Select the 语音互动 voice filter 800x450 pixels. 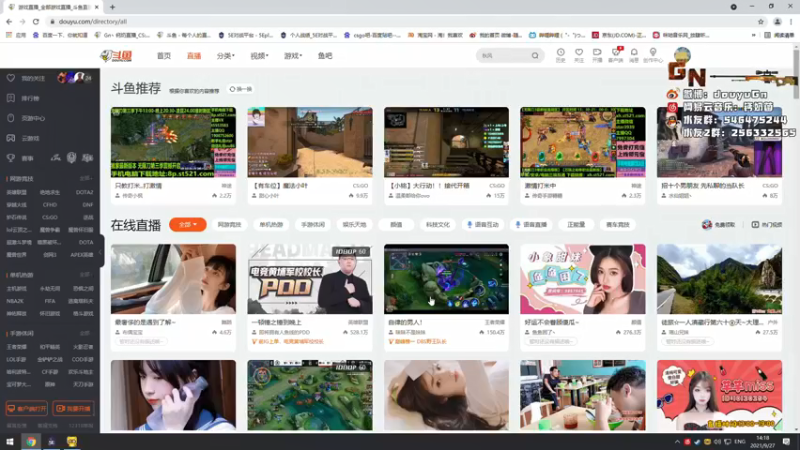483,224
